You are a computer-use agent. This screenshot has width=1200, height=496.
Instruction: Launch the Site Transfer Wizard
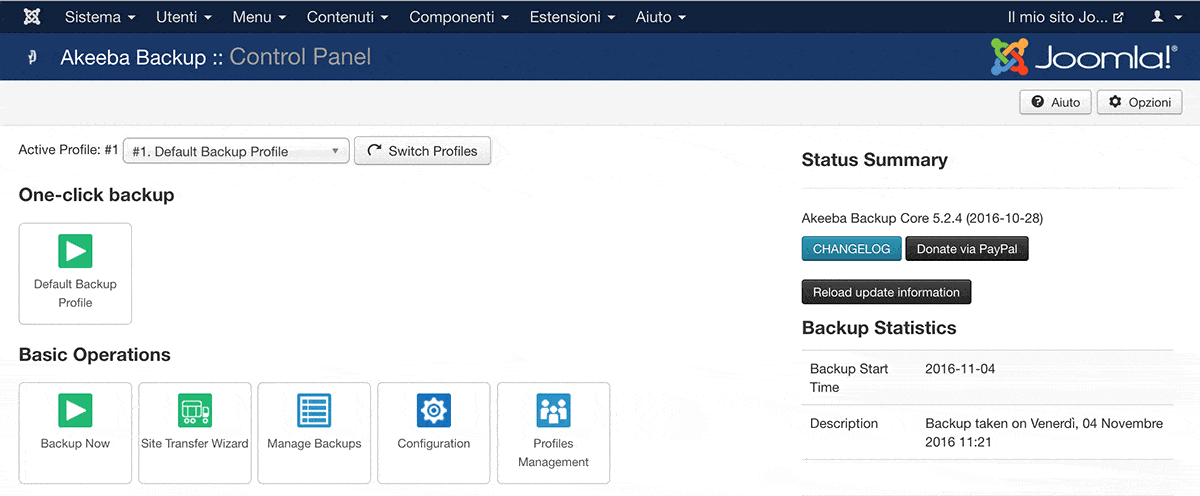click(194, 433)
